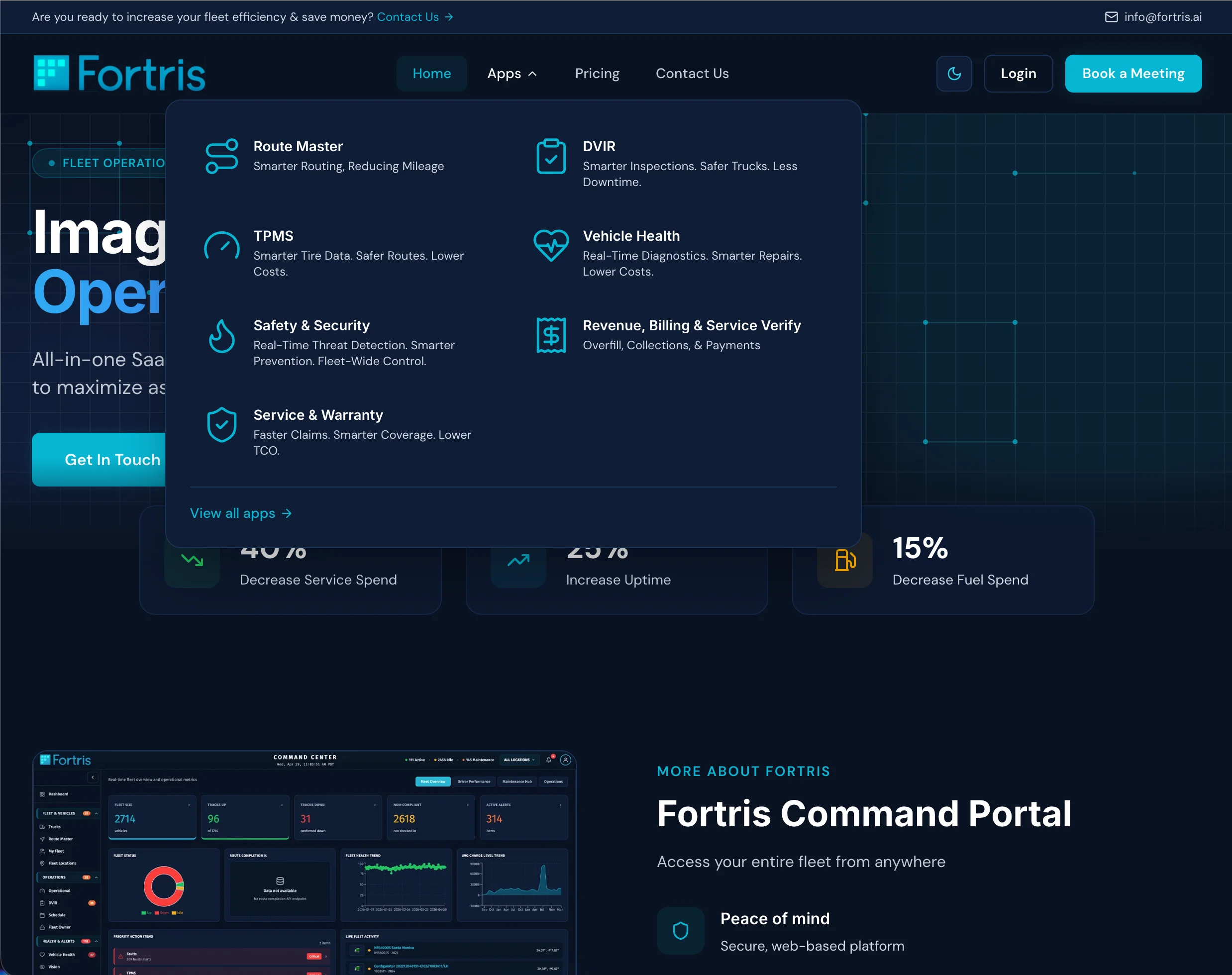Click Operations tab in dashboard image

pyautogui.click(x=553, y=781)
